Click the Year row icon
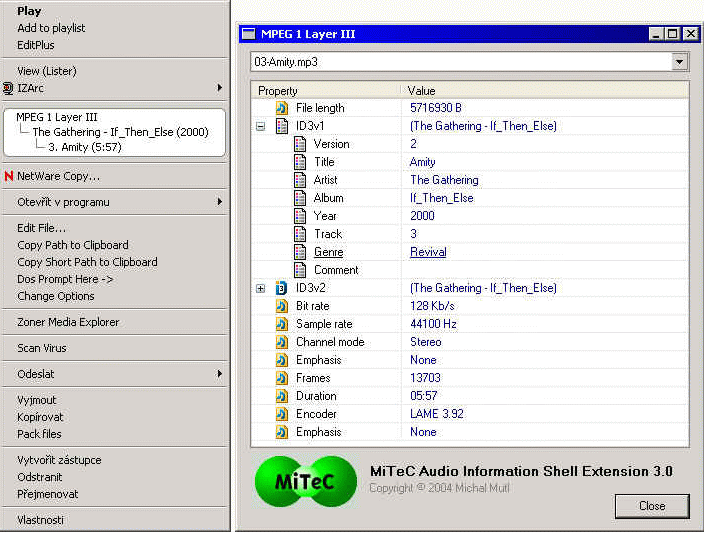The image size is (704, 533). pyautogui.click(x=300, y=216)
